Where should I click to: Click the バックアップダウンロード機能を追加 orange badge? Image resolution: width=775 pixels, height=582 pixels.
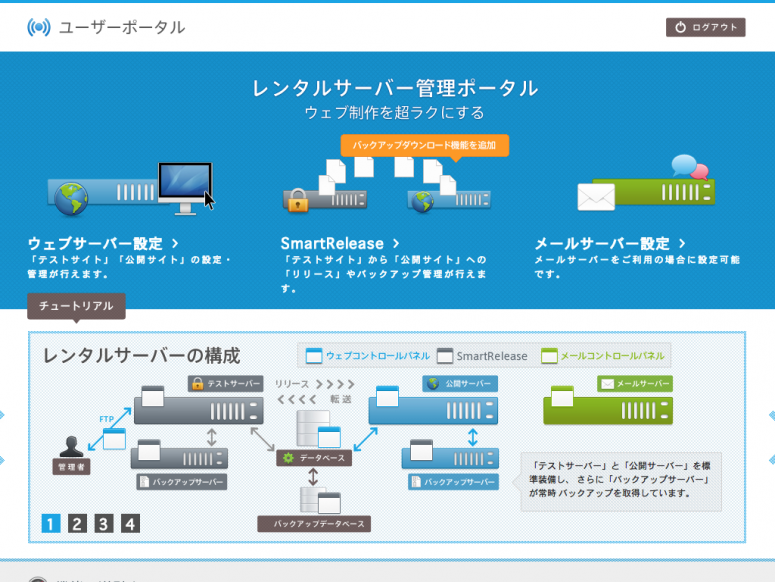pyautogui.click(x=424, y=146)
